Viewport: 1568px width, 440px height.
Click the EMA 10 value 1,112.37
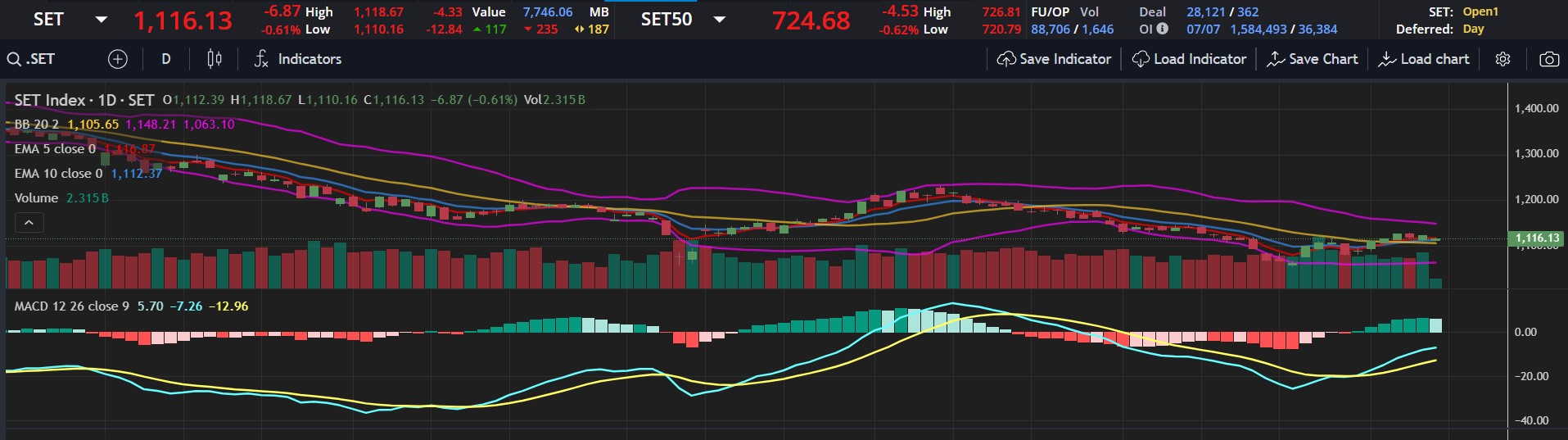136,174
